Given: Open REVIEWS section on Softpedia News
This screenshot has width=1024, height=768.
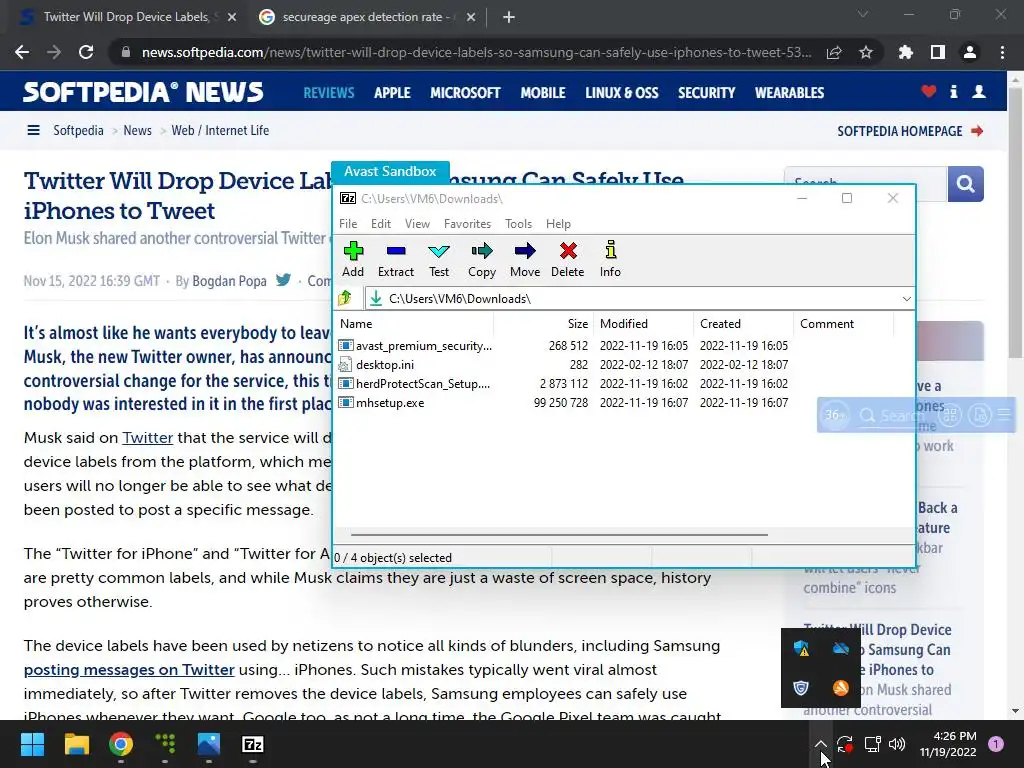Looking at the screenshot, I should [328, 93].
